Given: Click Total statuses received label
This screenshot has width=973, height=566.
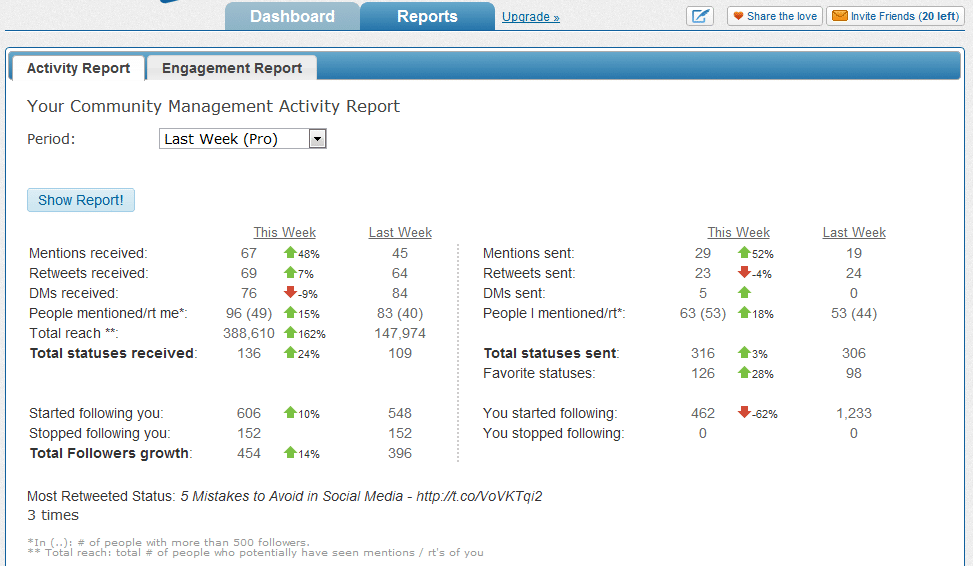Looking at the screenshot, I should 113,353.
